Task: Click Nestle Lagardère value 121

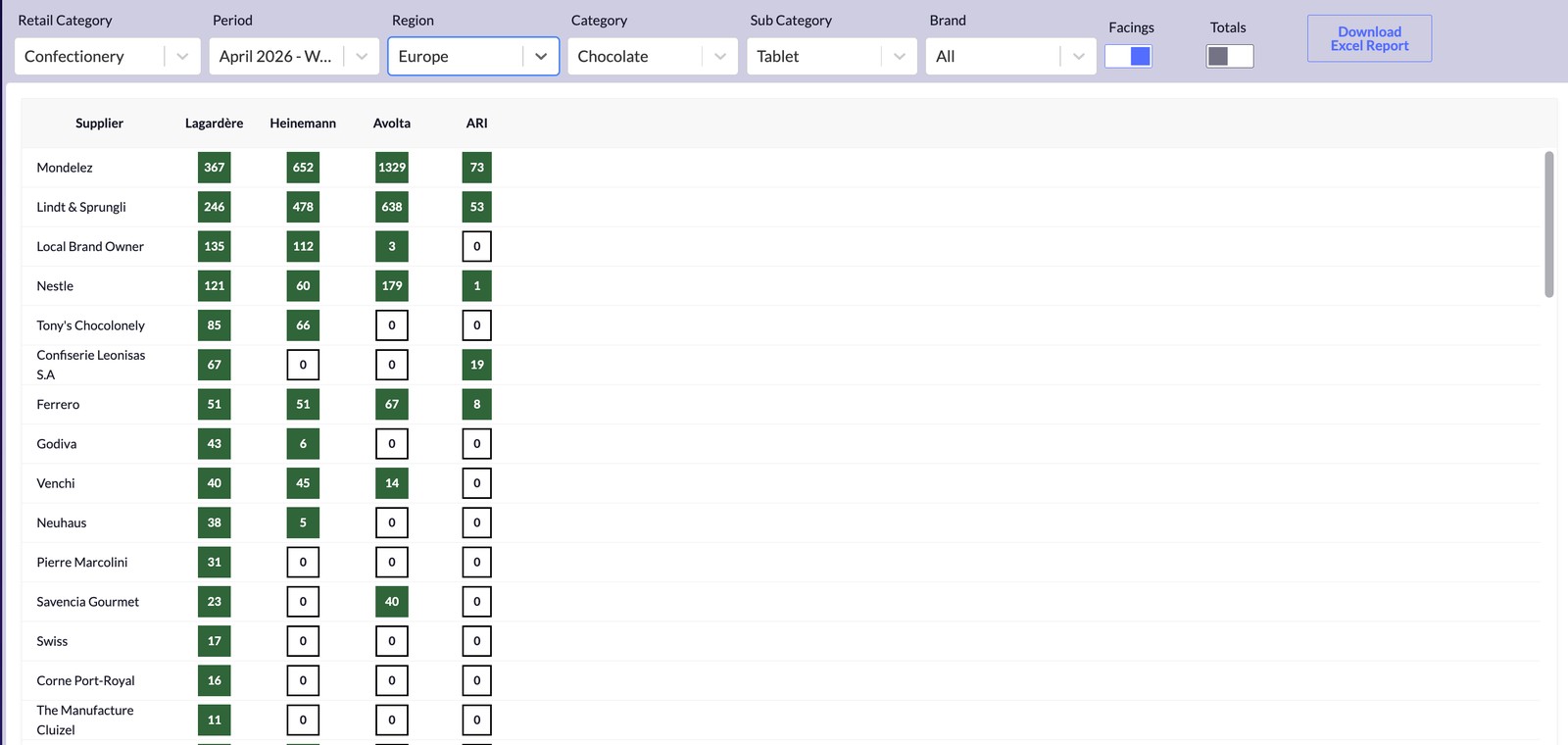Action: pos(214,286)
